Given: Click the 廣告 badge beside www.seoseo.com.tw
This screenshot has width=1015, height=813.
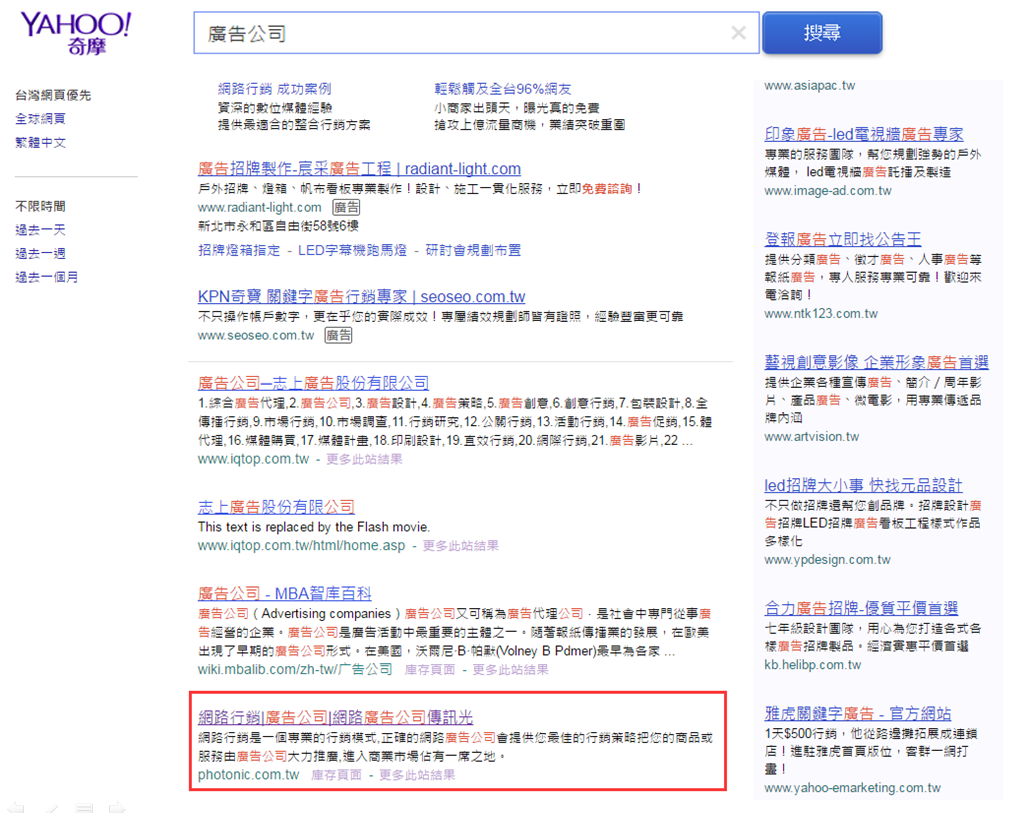Looking at the screenshot, I should [339, 335].
